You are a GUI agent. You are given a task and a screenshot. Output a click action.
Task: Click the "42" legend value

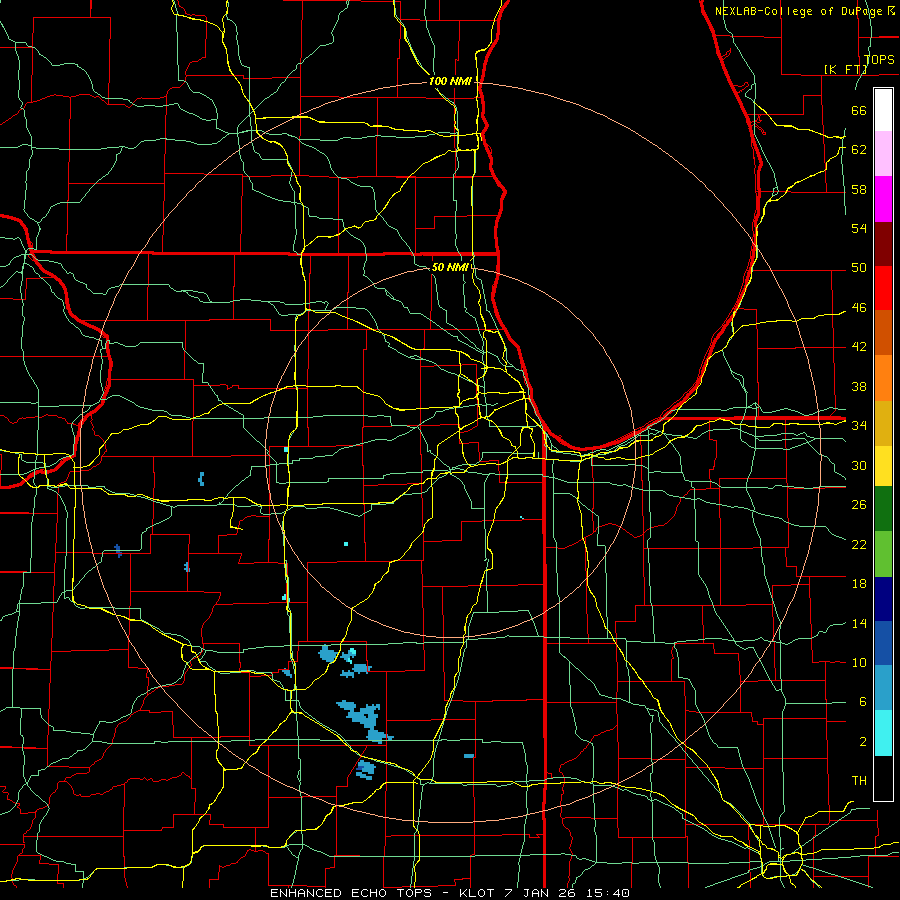[859, 347]
